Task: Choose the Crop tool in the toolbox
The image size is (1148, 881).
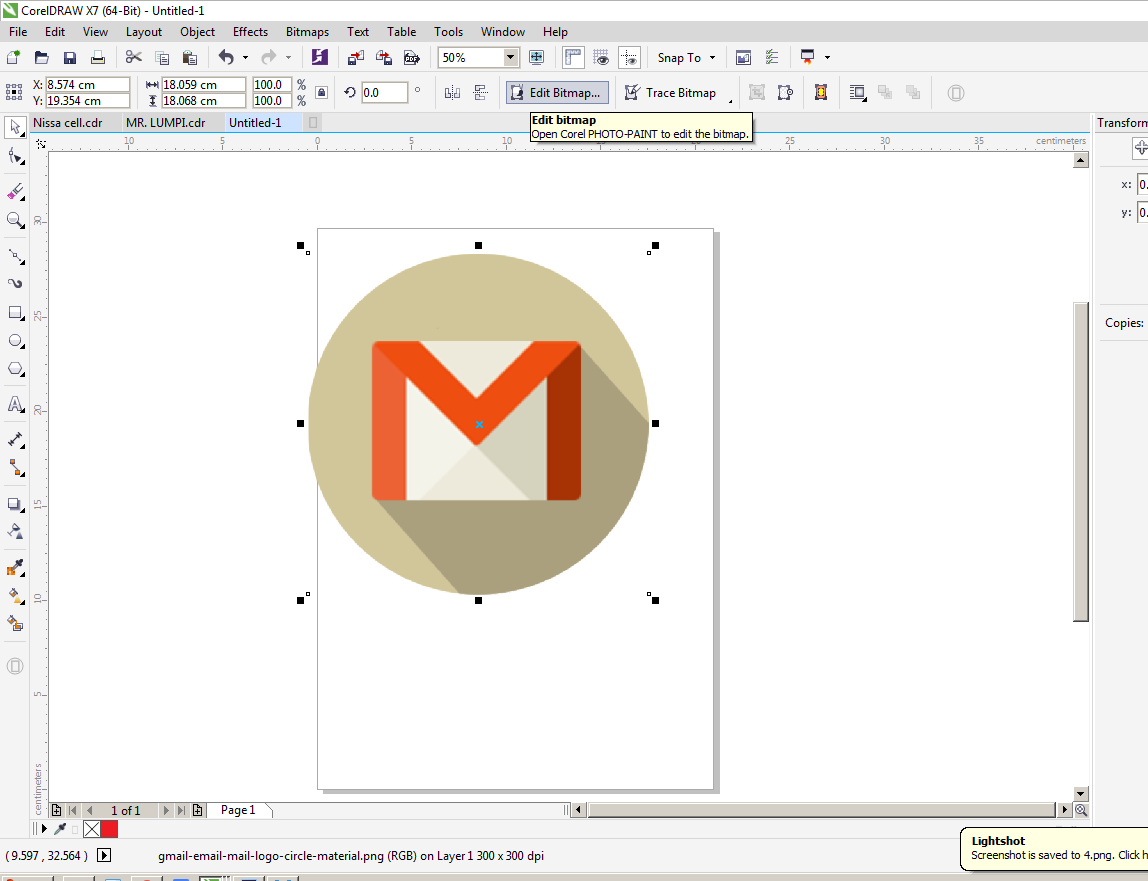Action: point(15,192)
